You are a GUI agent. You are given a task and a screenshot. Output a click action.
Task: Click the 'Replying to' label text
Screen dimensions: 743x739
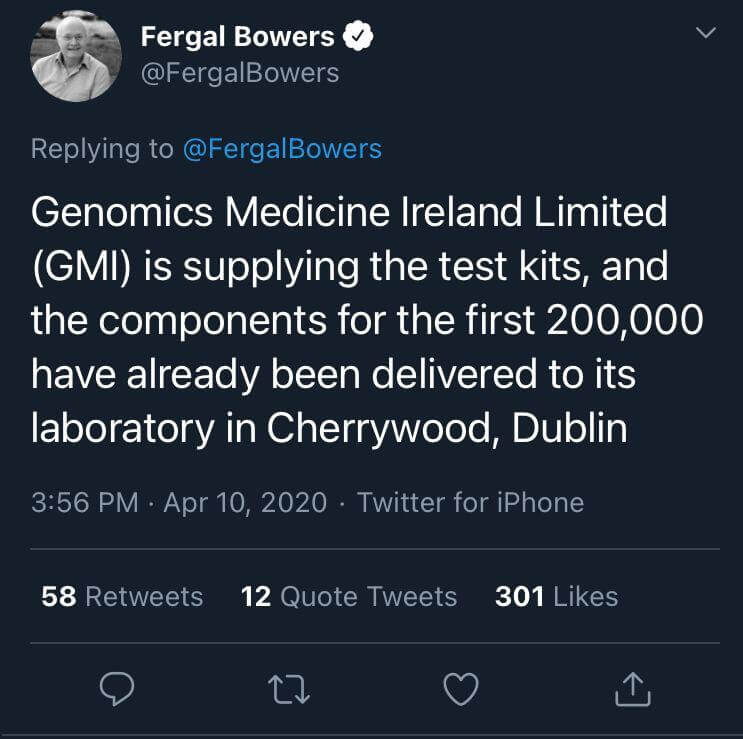click(102, 149)
